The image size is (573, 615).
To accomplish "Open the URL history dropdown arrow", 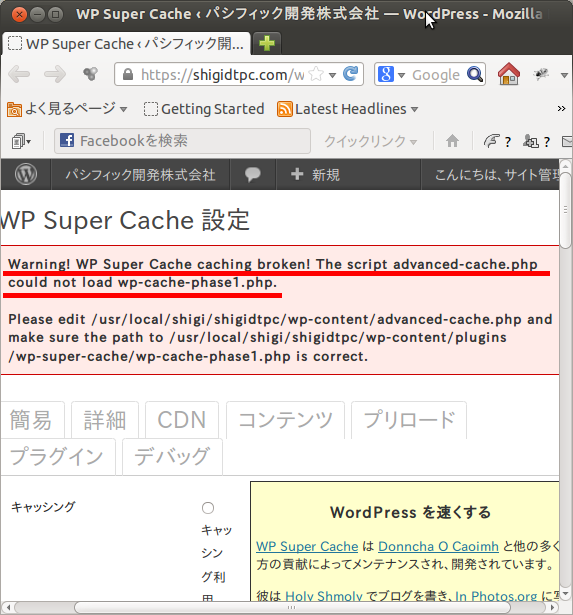I will click(333, 75).
